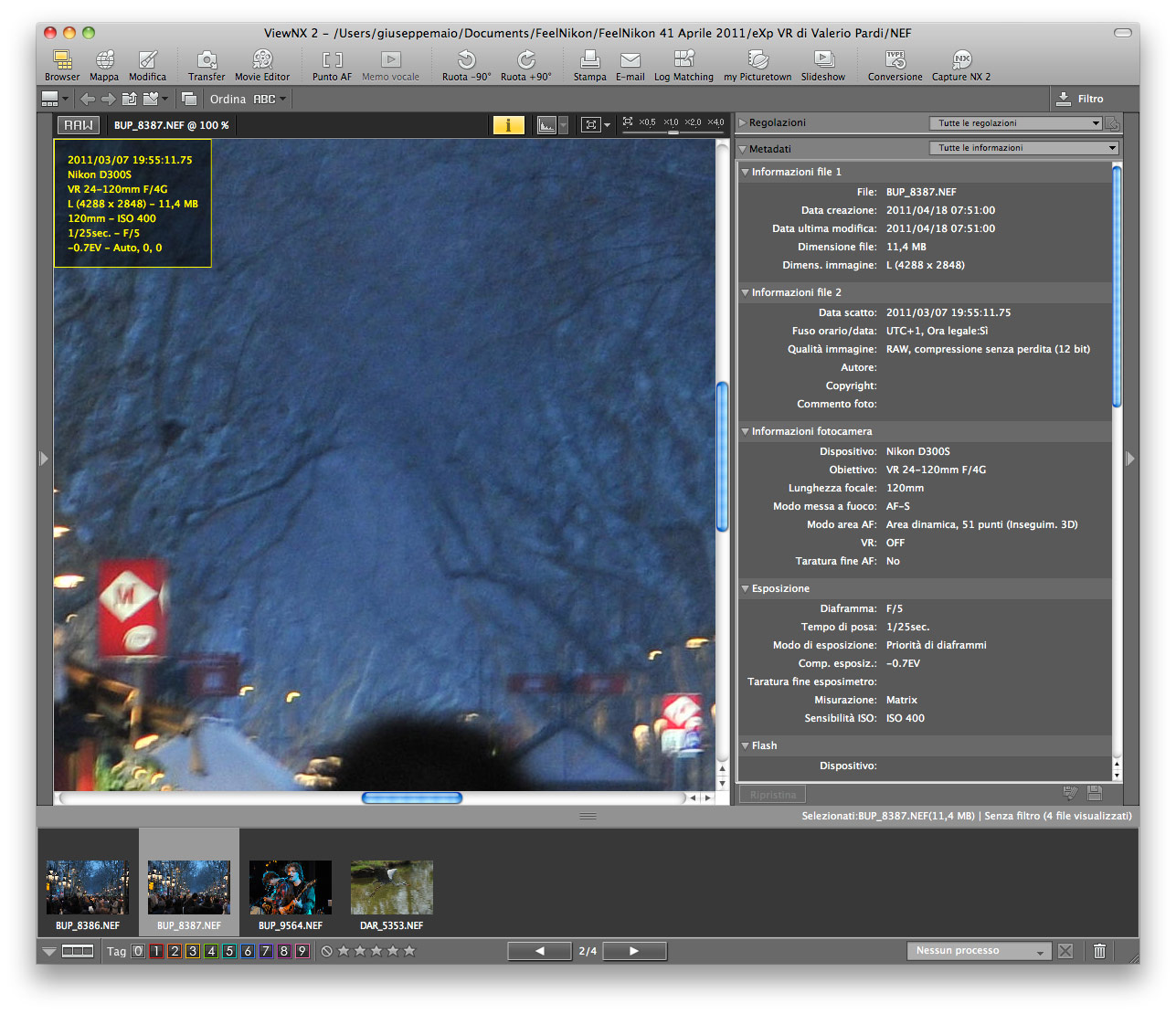This screenshot has width=1176, height=1014.
Task: Collapse Informazioni file 1 section
Action: (x=745, y=172)
